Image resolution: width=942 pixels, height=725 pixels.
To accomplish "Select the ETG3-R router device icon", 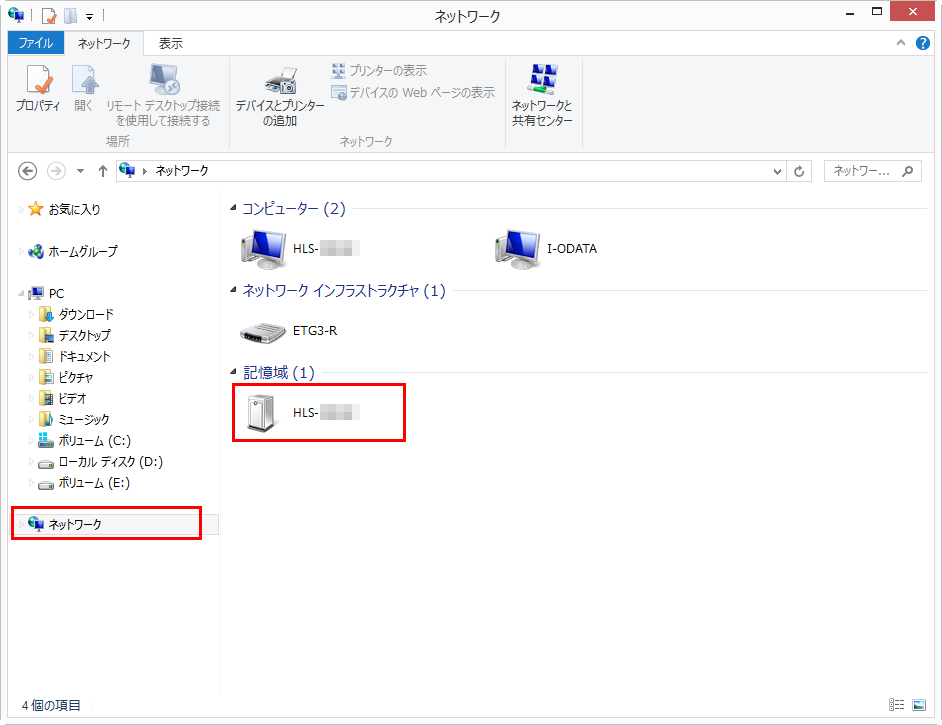I will tap(264, 331).
